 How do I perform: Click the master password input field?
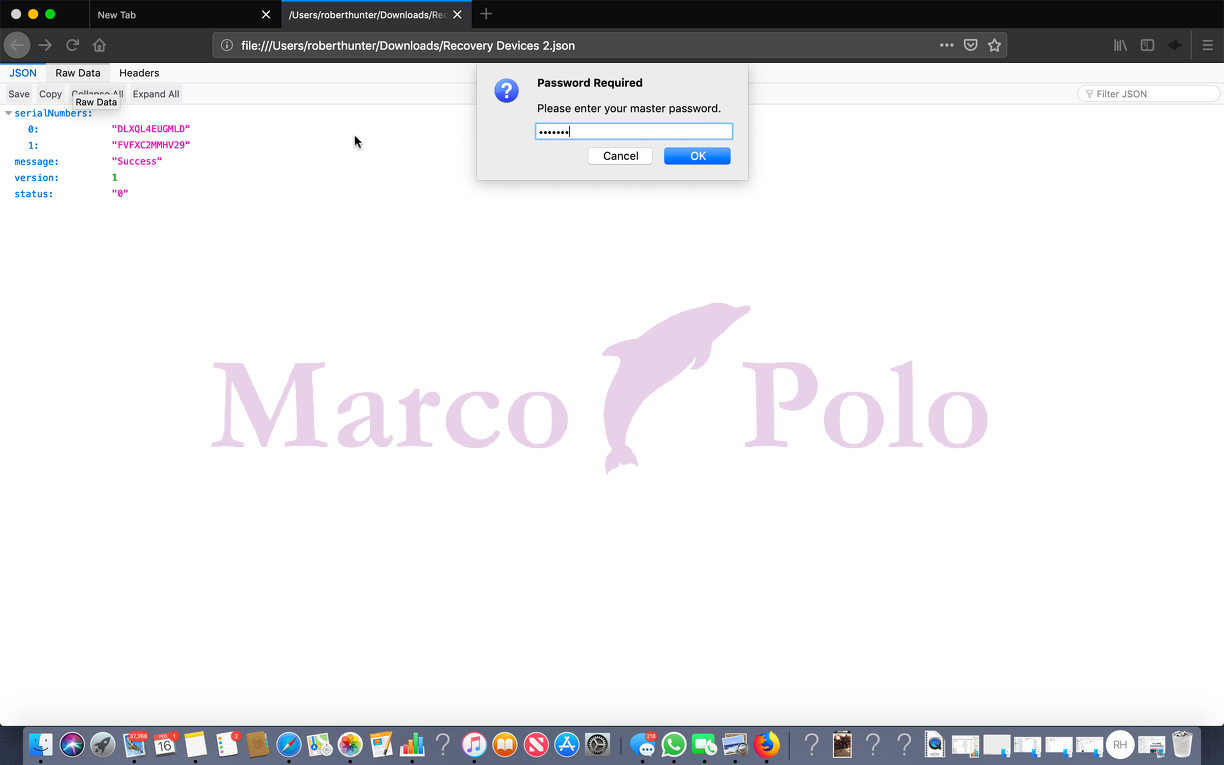click(x=634, y=131)
